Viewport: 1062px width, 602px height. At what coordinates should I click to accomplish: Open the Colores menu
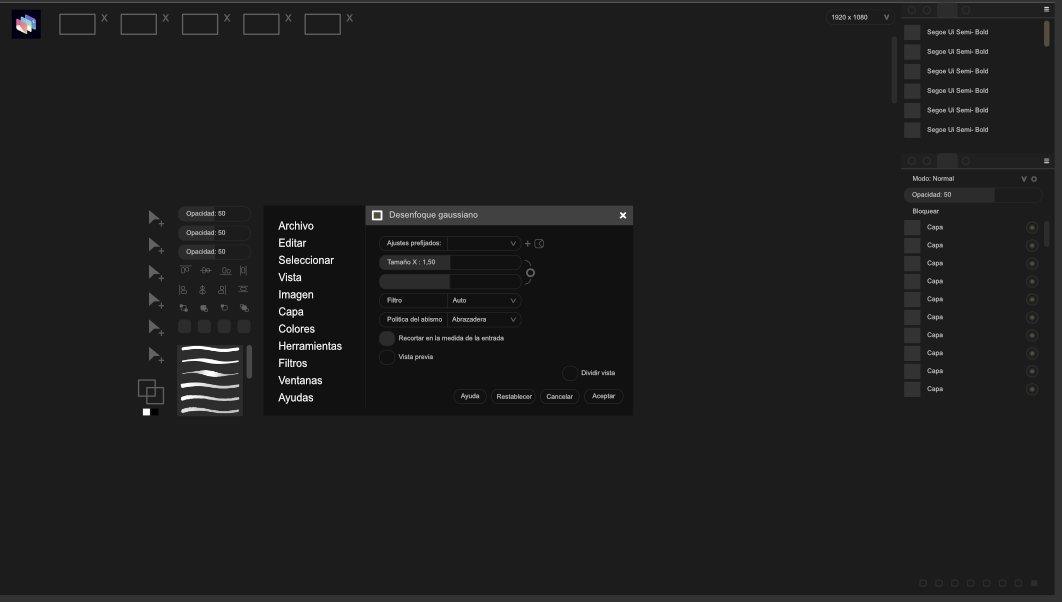tap(297, 329)
